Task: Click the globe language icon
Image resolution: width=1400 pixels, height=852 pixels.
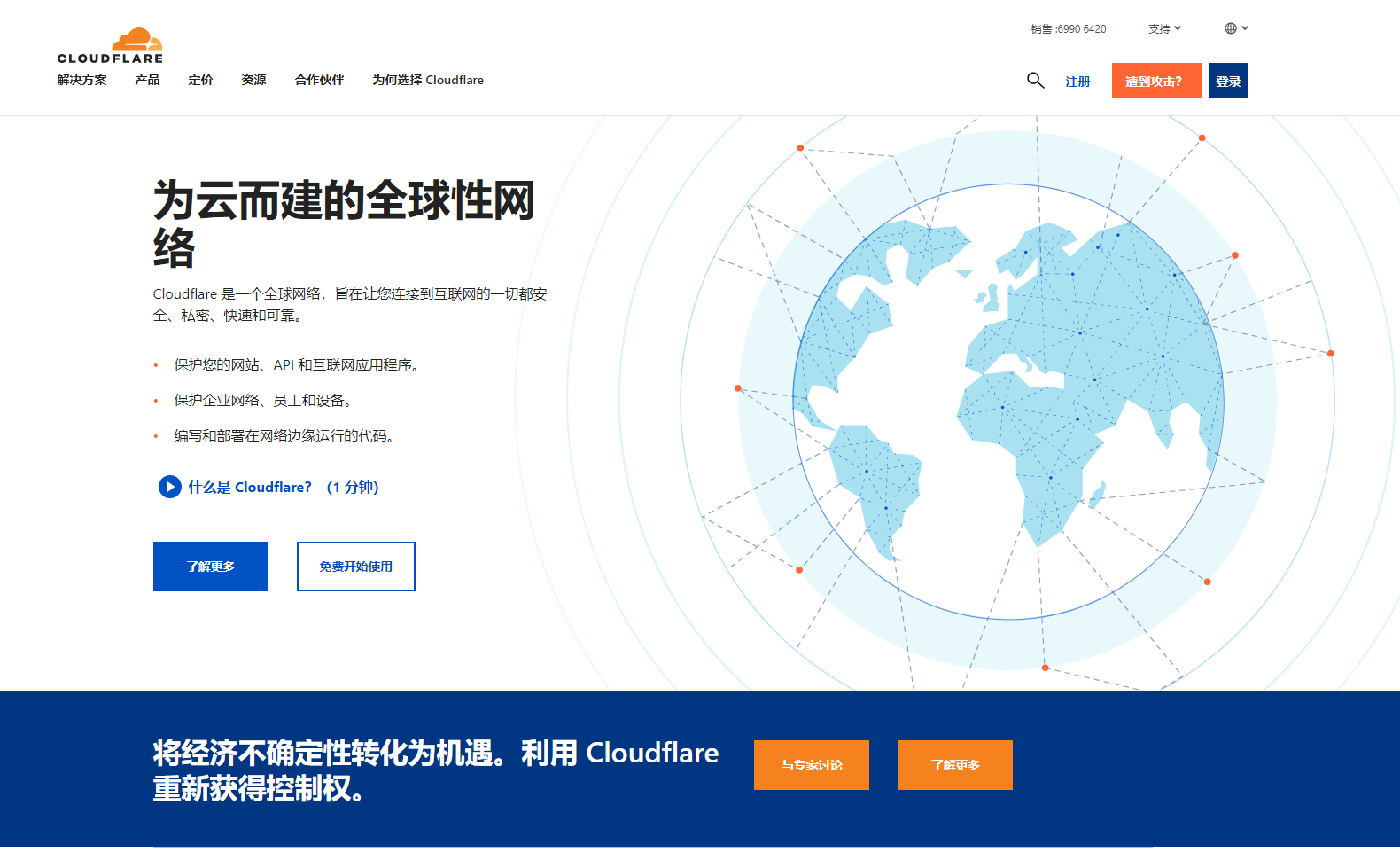Action: pyautogui.click(x=1231, y=28)
